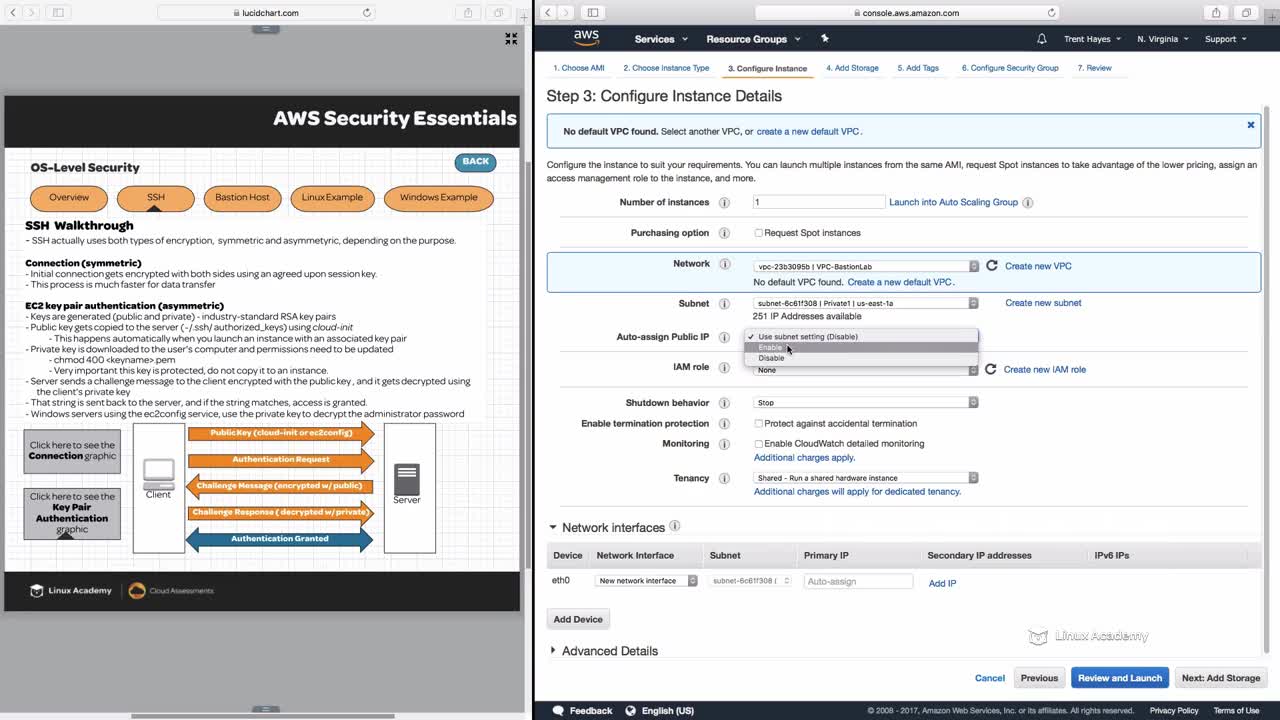Show info for Purchasing option

tap(724, 233)
